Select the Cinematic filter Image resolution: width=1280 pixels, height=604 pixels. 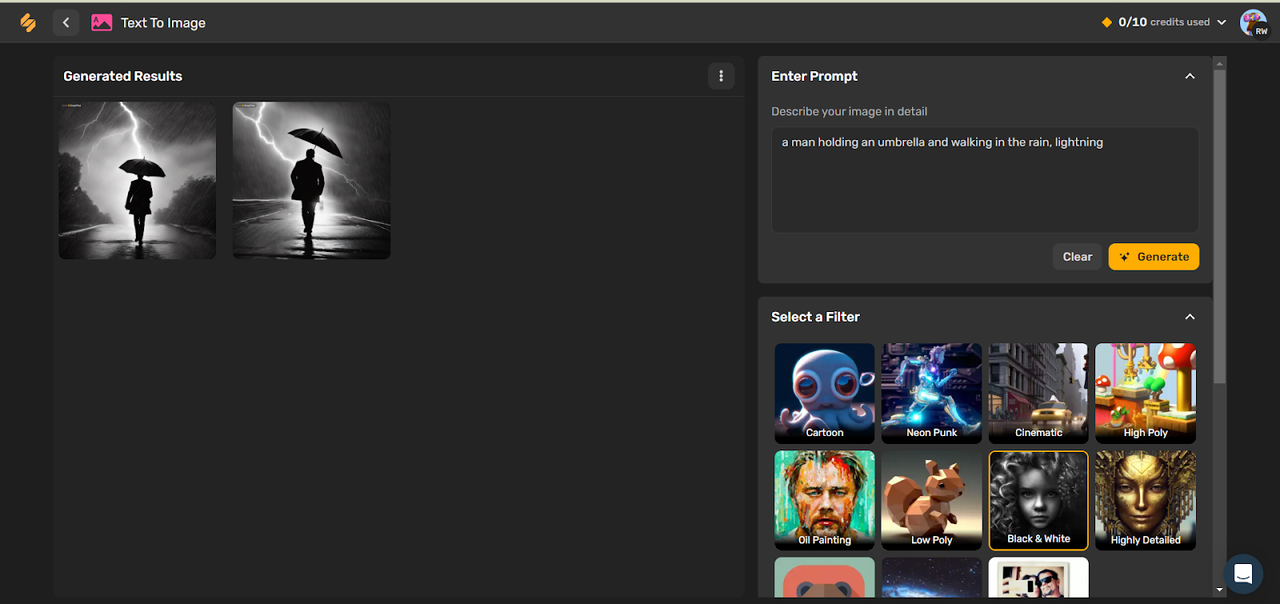coord(1038,393)
